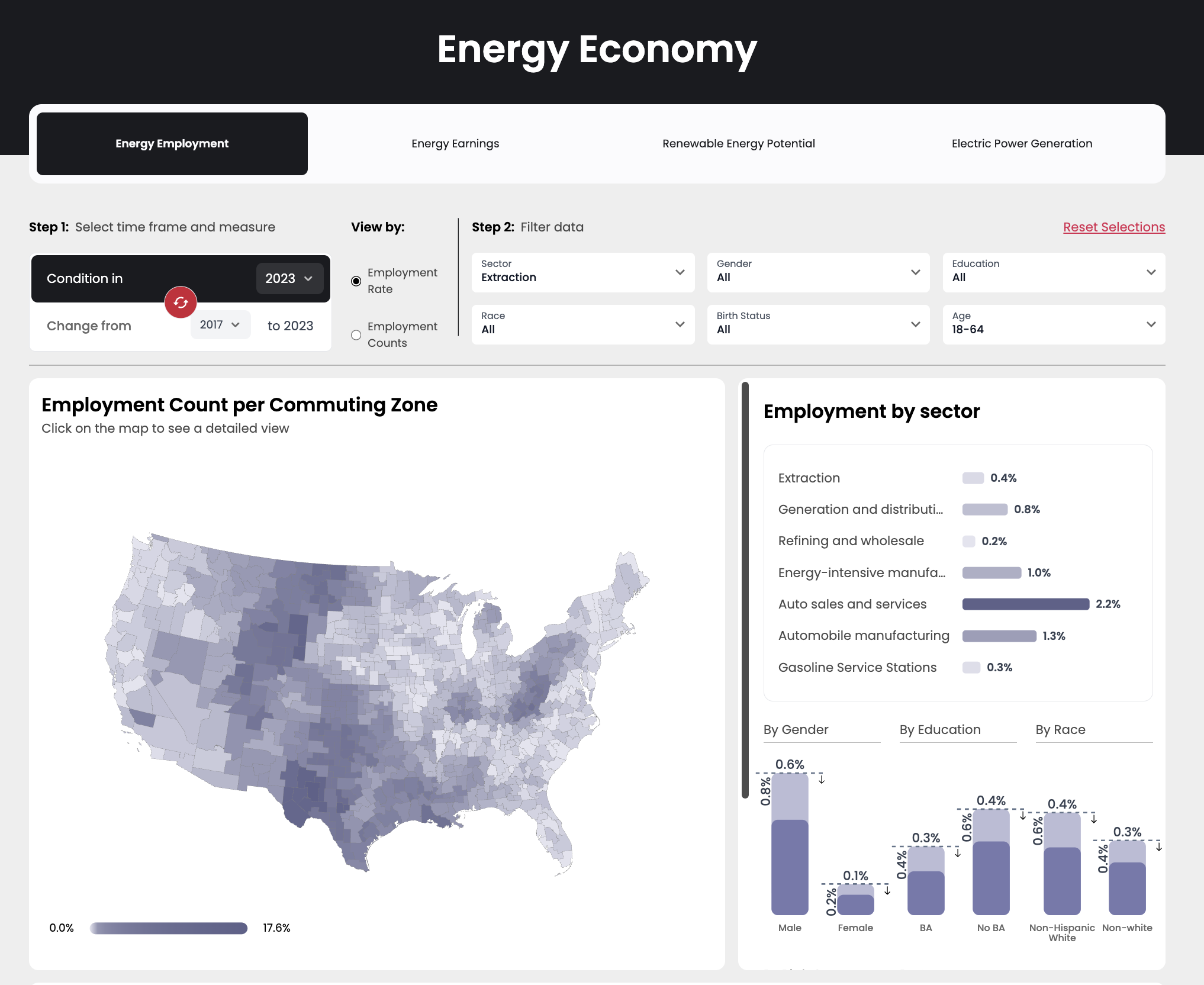Choose the Change from measure option
The image size is (1204, 985).
pyautogui.click(x=89, y=326)
